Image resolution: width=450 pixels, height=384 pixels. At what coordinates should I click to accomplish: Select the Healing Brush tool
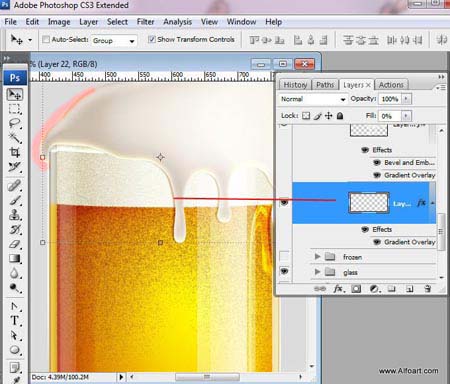[14, 186]
